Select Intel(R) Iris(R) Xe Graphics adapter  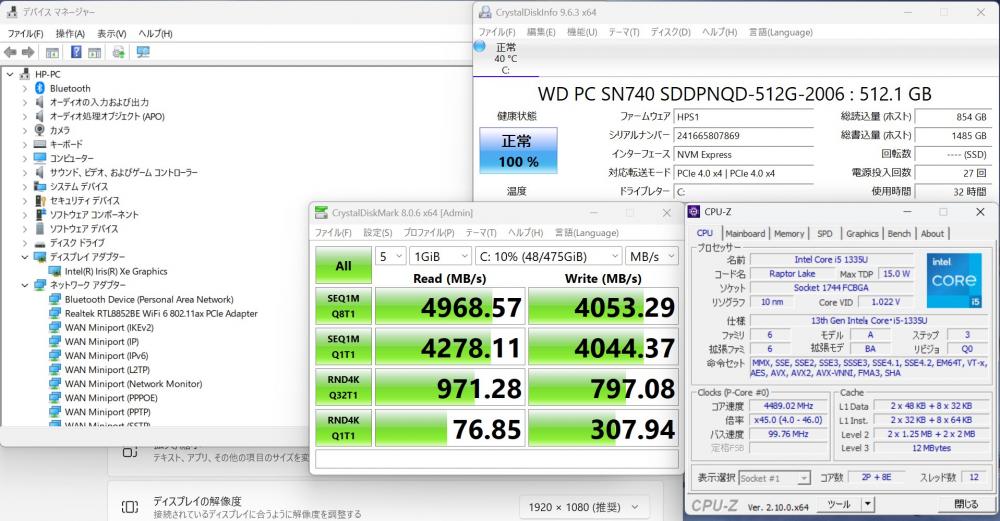coord(116,271)
